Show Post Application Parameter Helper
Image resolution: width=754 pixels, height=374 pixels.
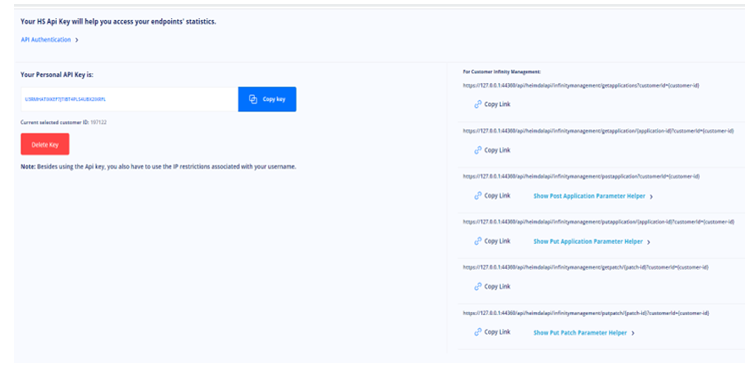pos(589,196)
